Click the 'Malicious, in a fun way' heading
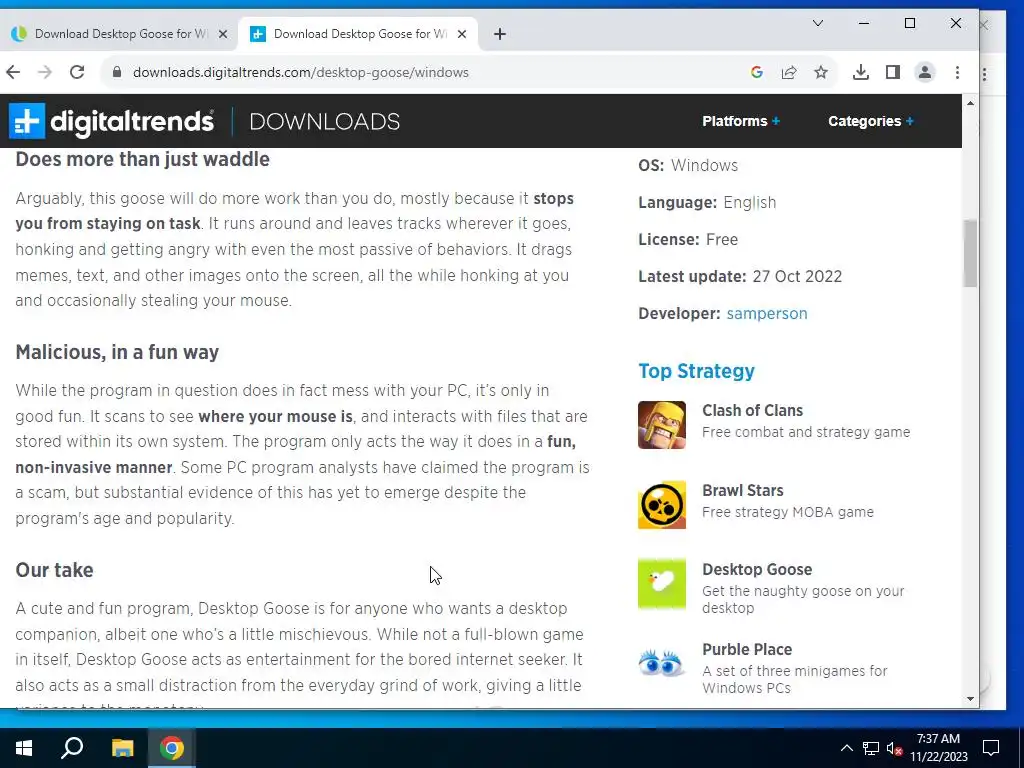This screenshot has height=768, width=1024. (117, 352)
